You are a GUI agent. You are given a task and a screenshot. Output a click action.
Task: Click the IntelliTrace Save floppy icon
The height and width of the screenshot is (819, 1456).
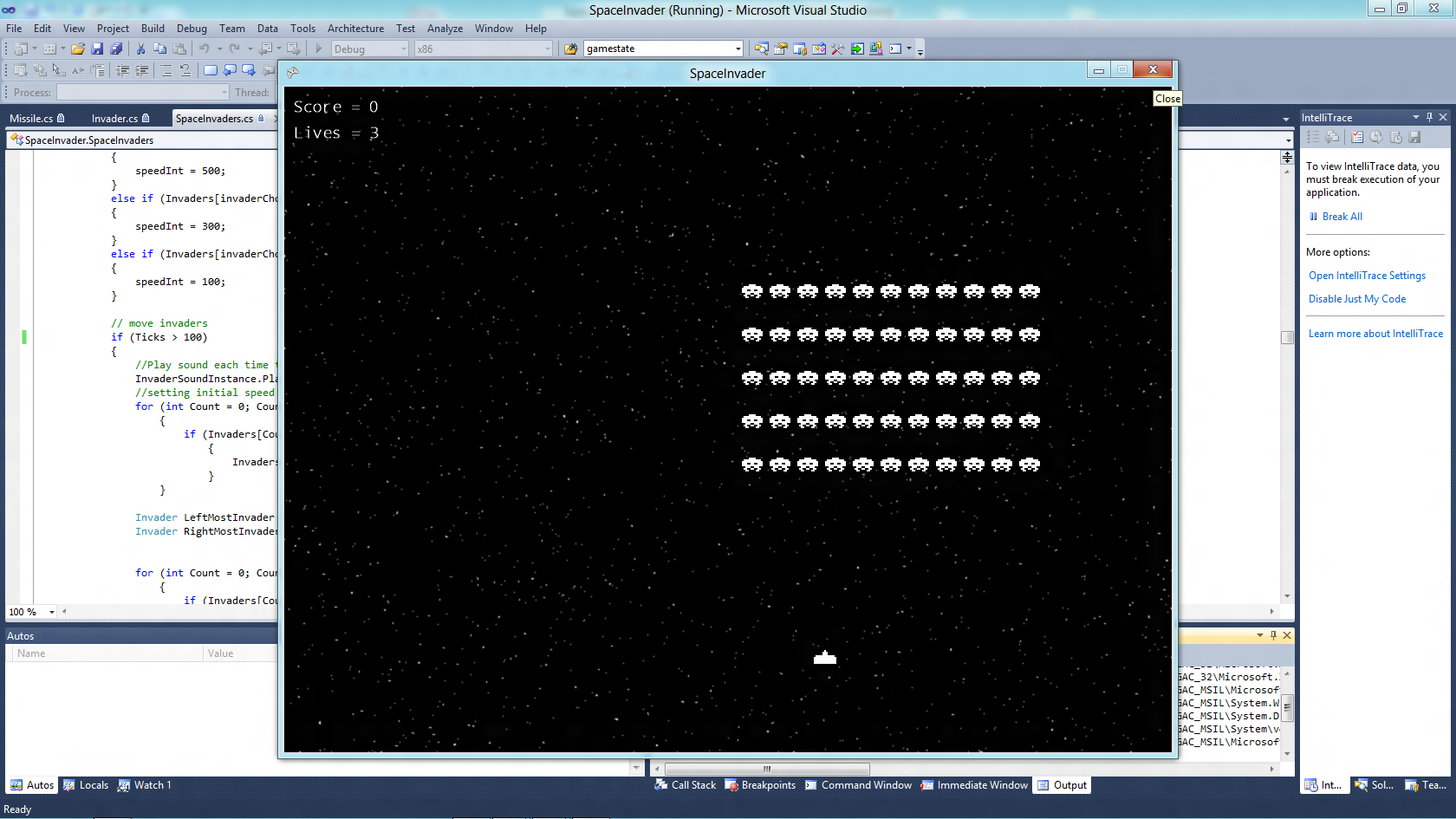pyautogui.click(x=1414, y=137)
